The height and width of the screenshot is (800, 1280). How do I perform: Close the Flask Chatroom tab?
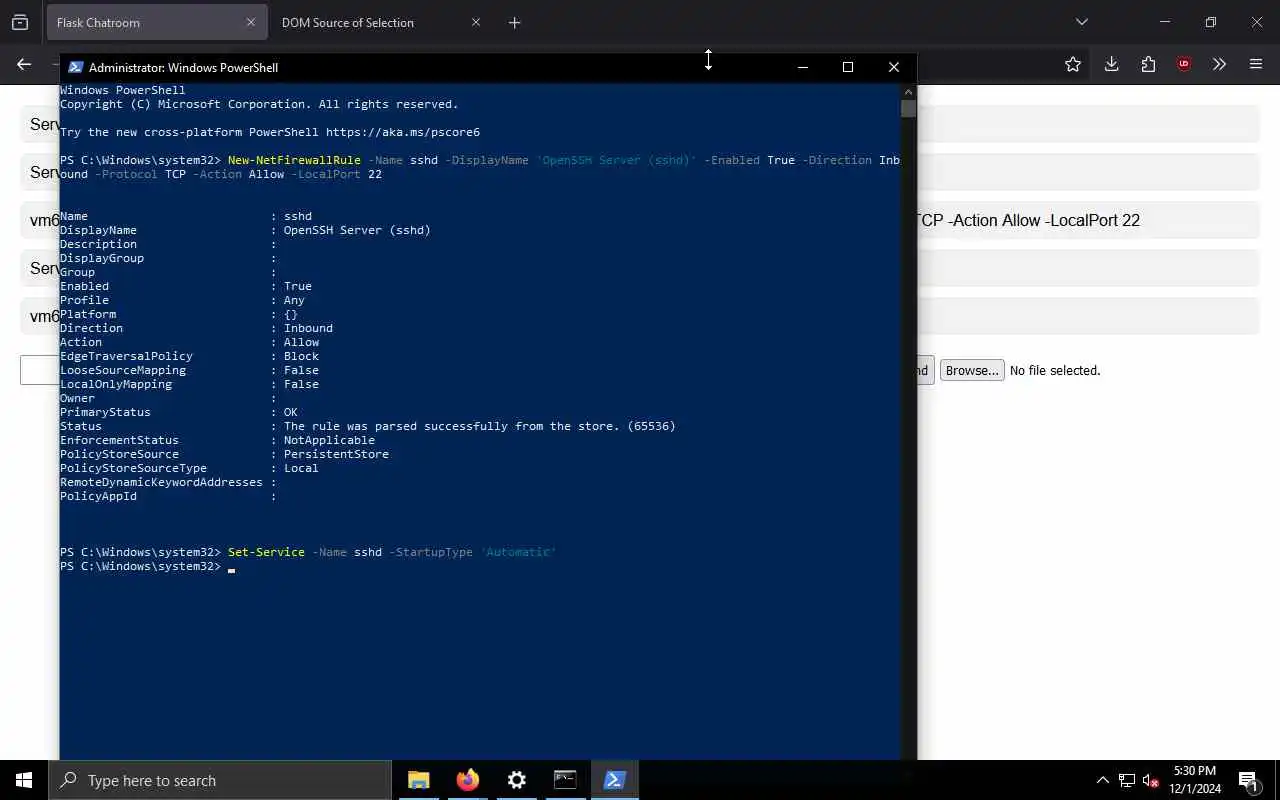pos(251,22)
